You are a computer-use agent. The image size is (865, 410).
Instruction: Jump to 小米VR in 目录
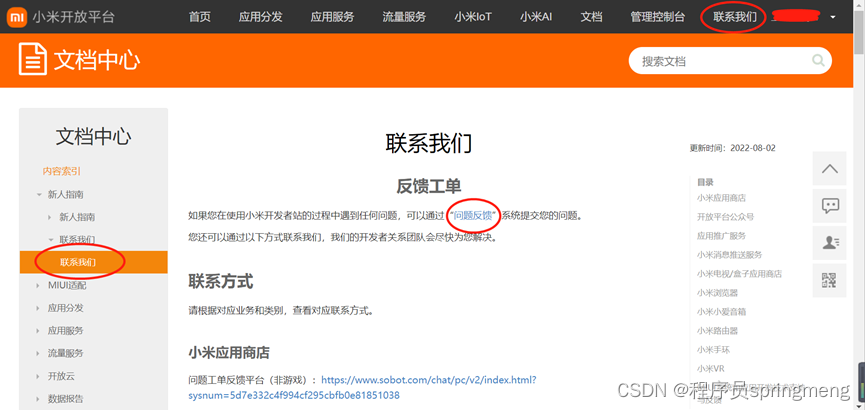(x=711, y=368)
